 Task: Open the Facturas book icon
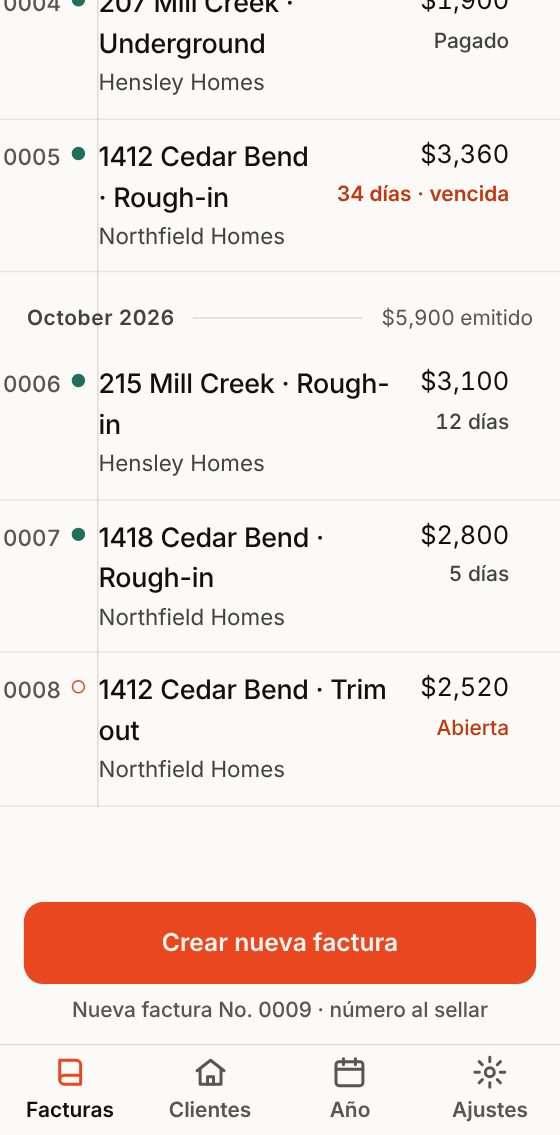69,1073
